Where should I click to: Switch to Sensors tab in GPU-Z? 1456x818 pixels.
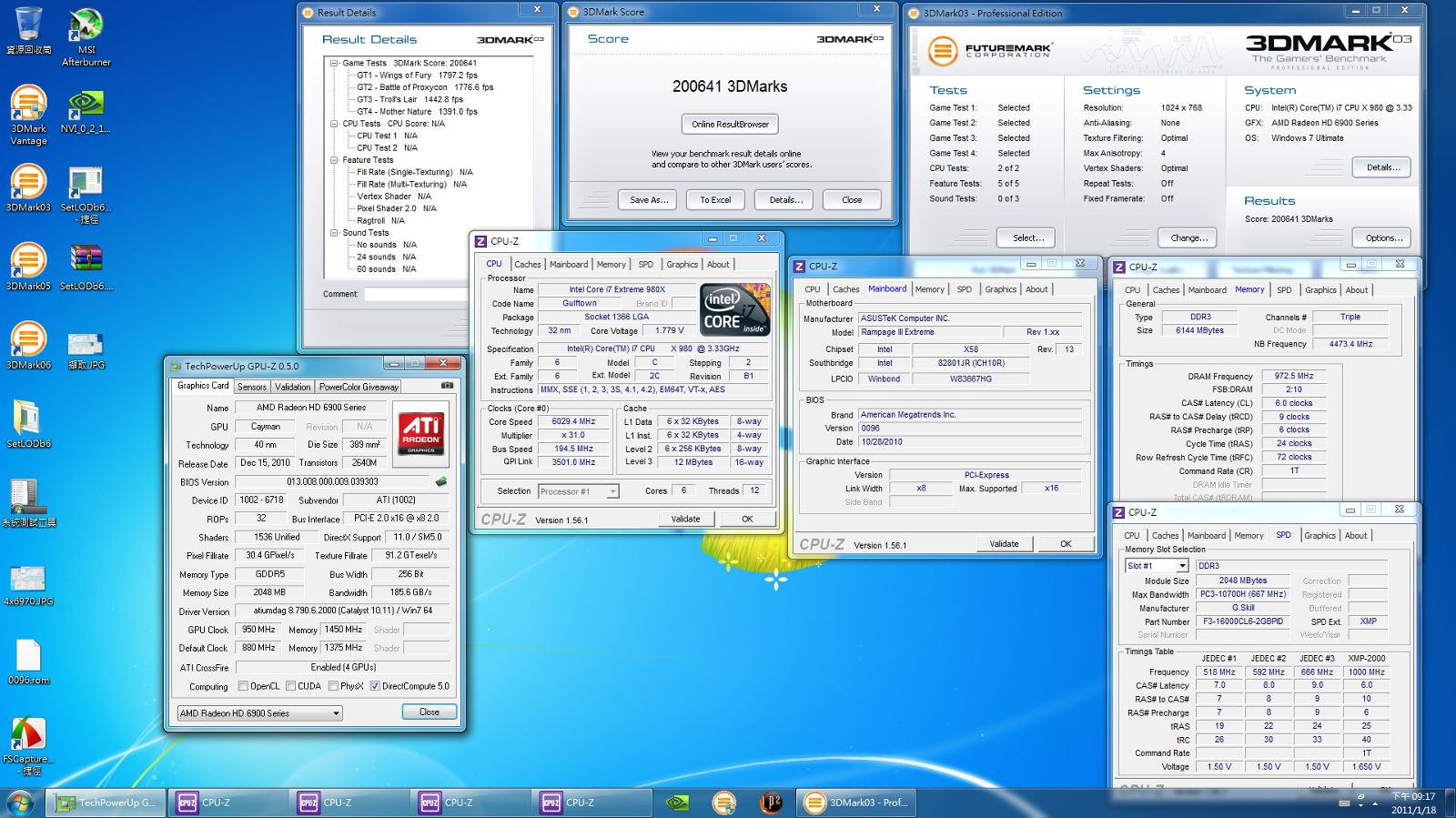pos(252,387)
